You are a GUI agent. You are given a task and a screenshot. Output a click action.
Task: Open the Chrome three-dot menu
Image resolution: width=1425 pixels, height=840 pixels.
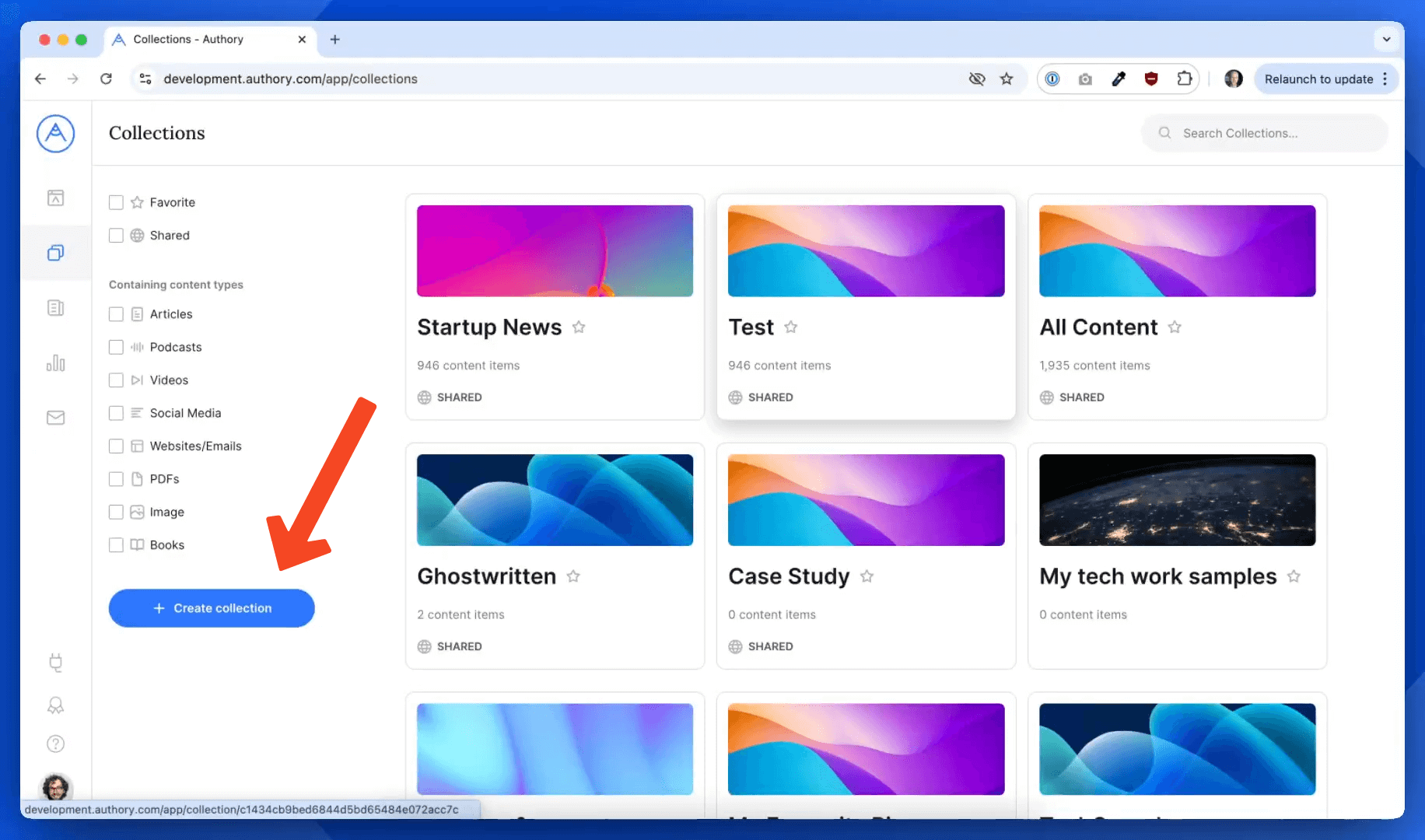click(x=1385, y=79)
